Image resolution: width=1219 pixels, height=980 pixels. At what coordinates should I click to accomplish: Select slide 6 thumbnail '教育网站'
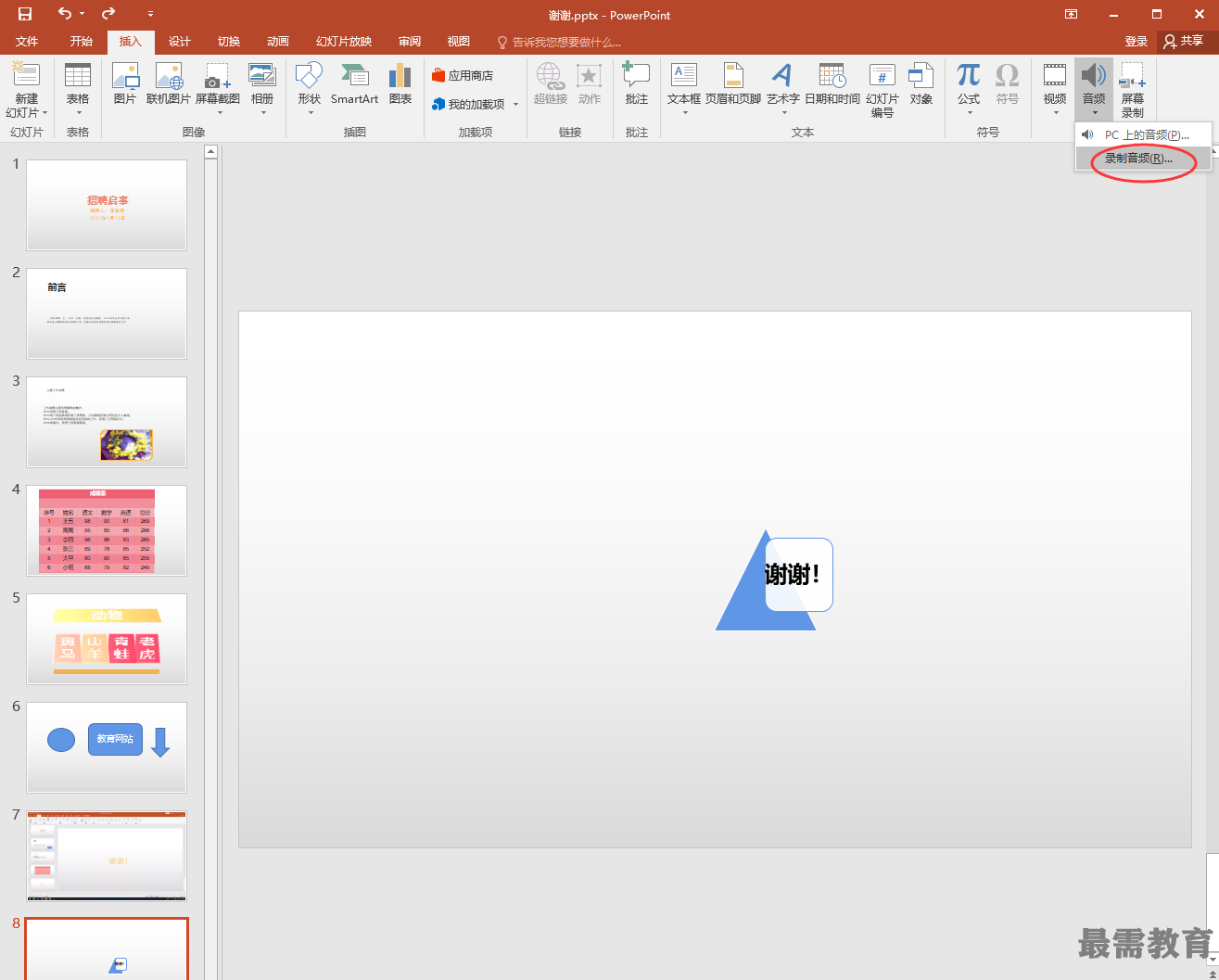(x=107, y=747)
